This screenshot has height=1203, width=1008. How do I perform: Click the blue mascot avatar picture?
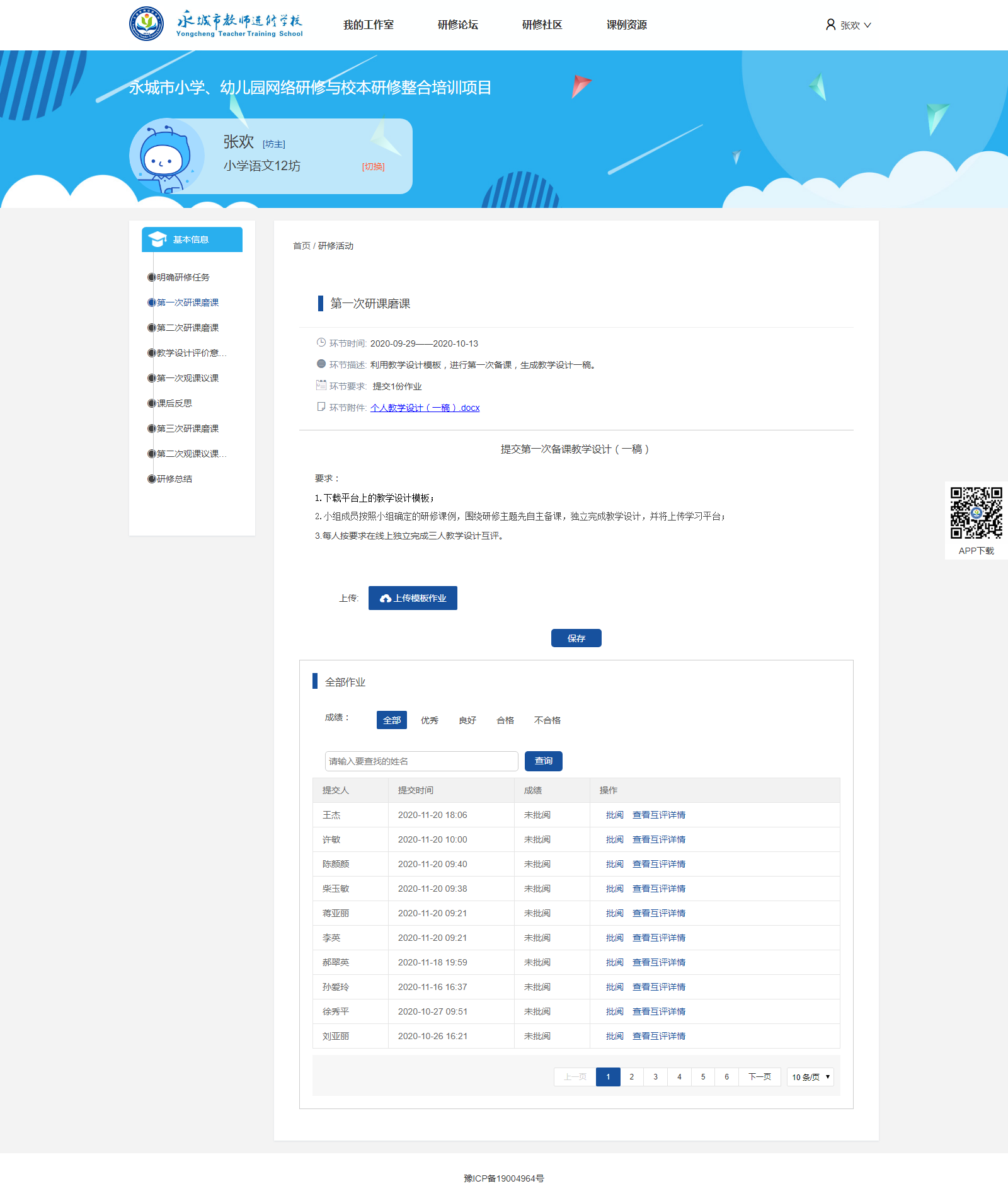[166, 156]
